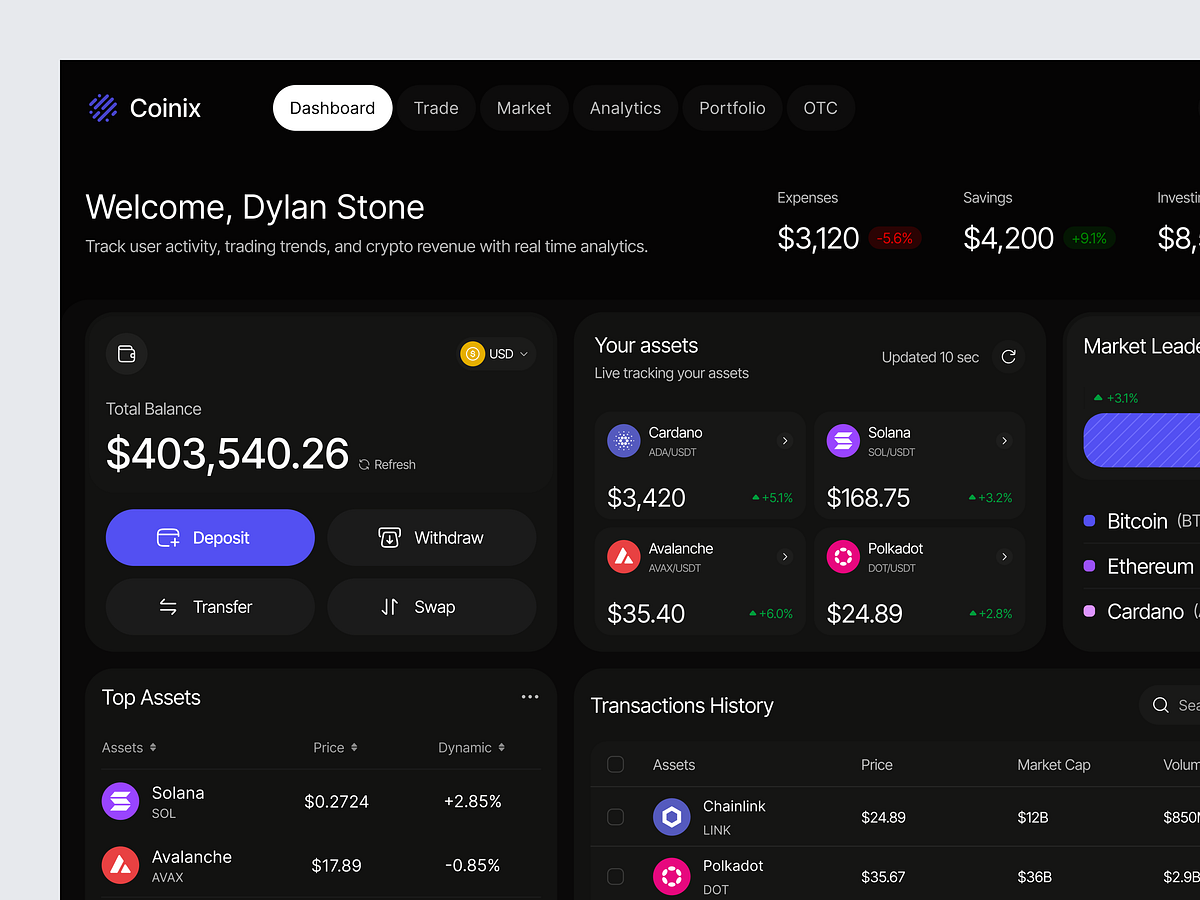Image resolution: width=1200 pixels, height=900 pixels.
Task: Click the Solana icon in Top Assets
Action: (x=120, y=801)
